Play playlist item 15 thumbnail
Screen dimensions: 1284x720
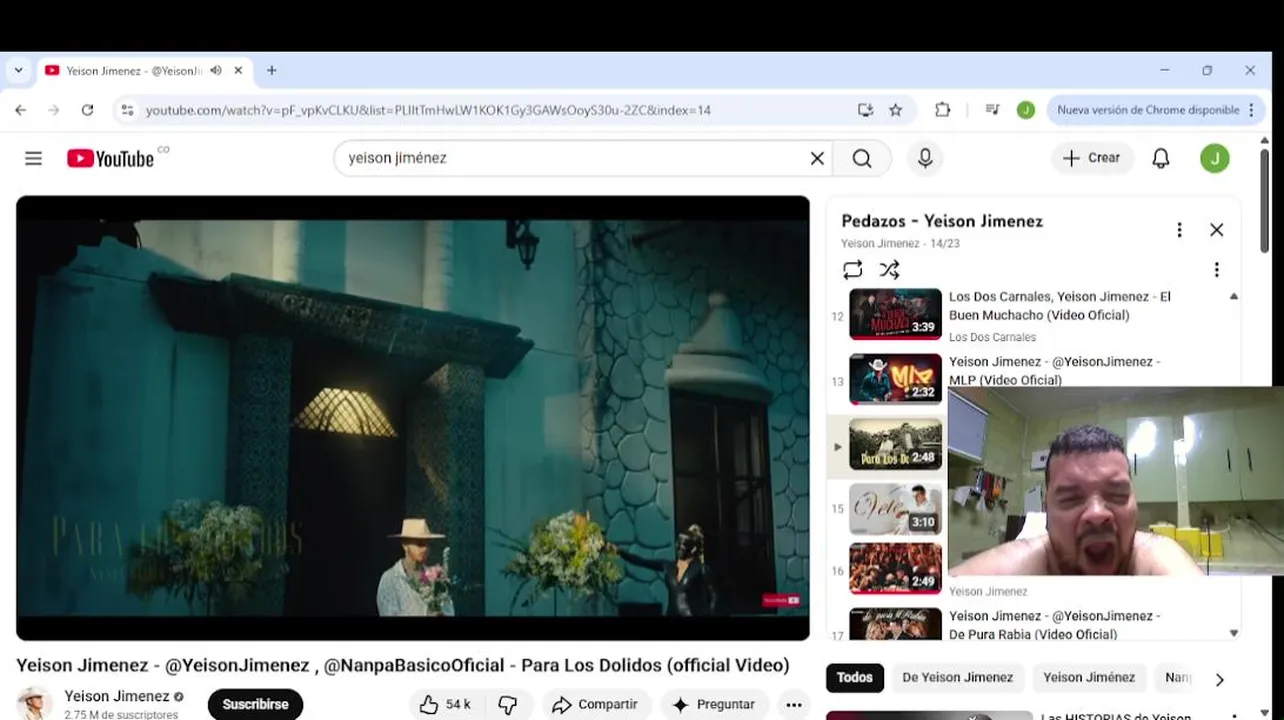895,508
